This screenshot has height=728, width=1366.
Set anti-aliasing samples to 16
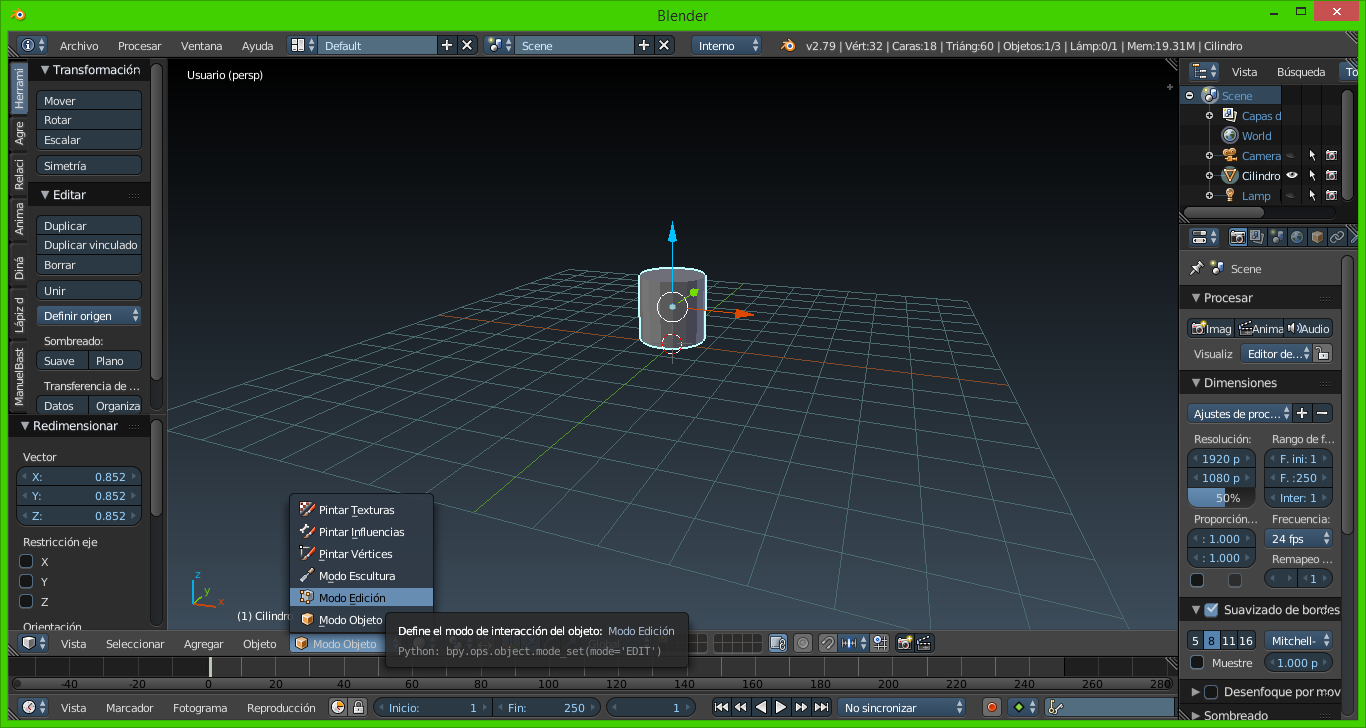click(x=1246, y=641)
